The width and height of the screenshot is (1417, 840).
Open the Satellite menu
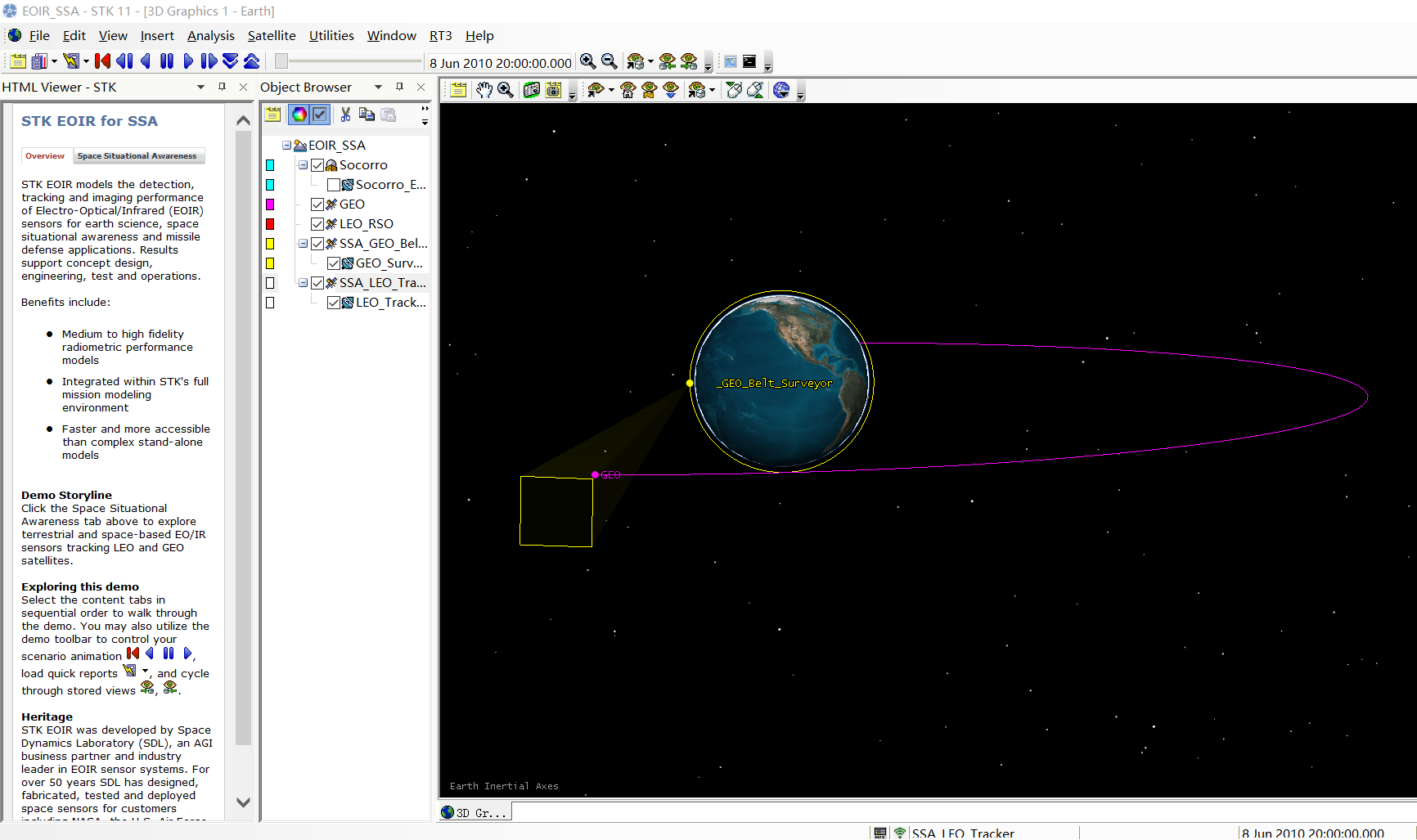pos(272,36)
